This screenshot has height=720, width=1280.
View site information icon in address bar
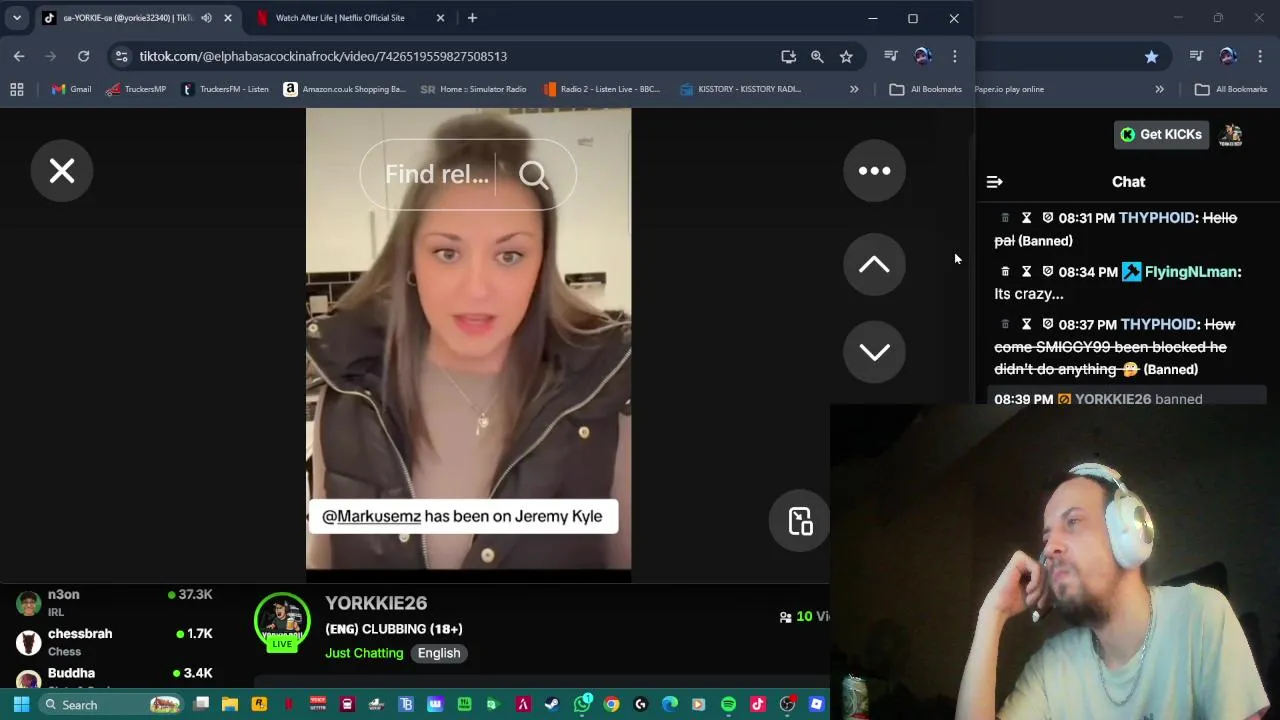pyautogui.click(x=121, y=56)
